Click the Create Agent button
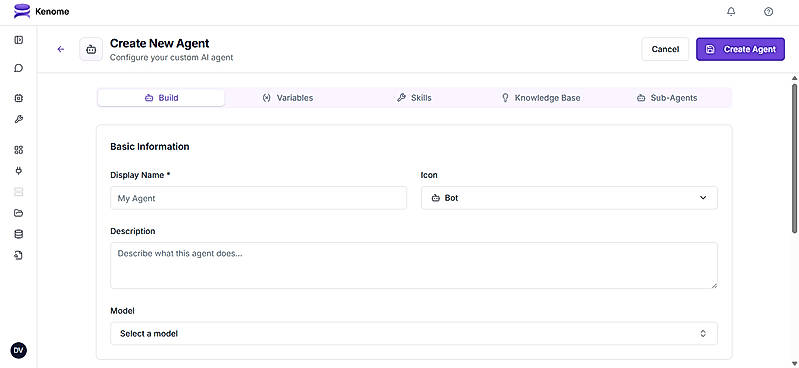The image size is (799, 368). point(740,49)
